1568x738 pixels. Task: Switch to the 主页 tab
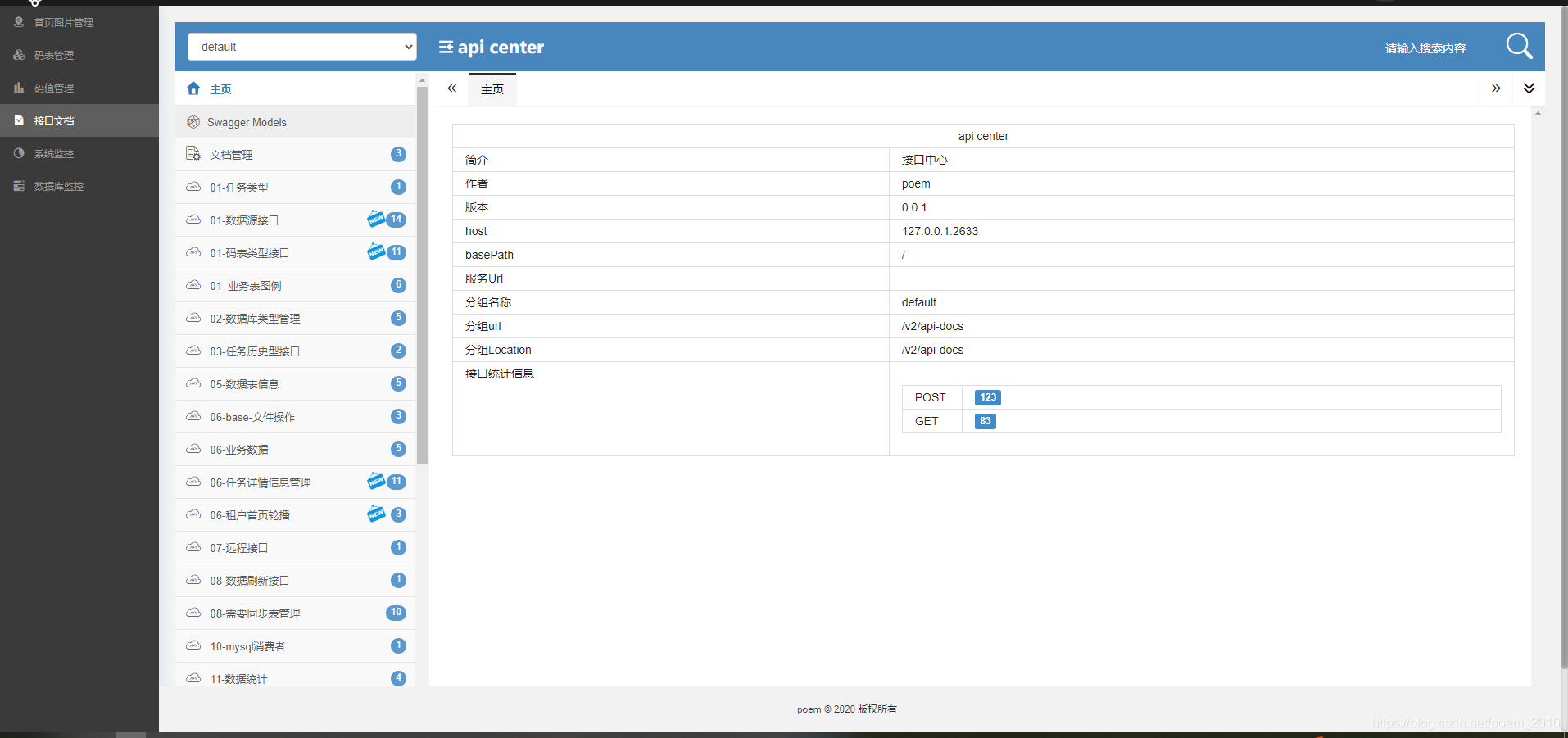[x=492, y=89]
